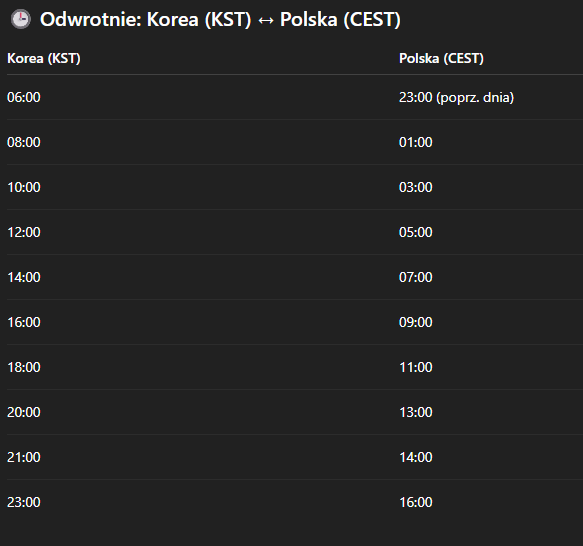The width and height of the screenshot is (583, 546).
Task: Select the Korea (KST) column header
Action: click(x=44, y=58)
